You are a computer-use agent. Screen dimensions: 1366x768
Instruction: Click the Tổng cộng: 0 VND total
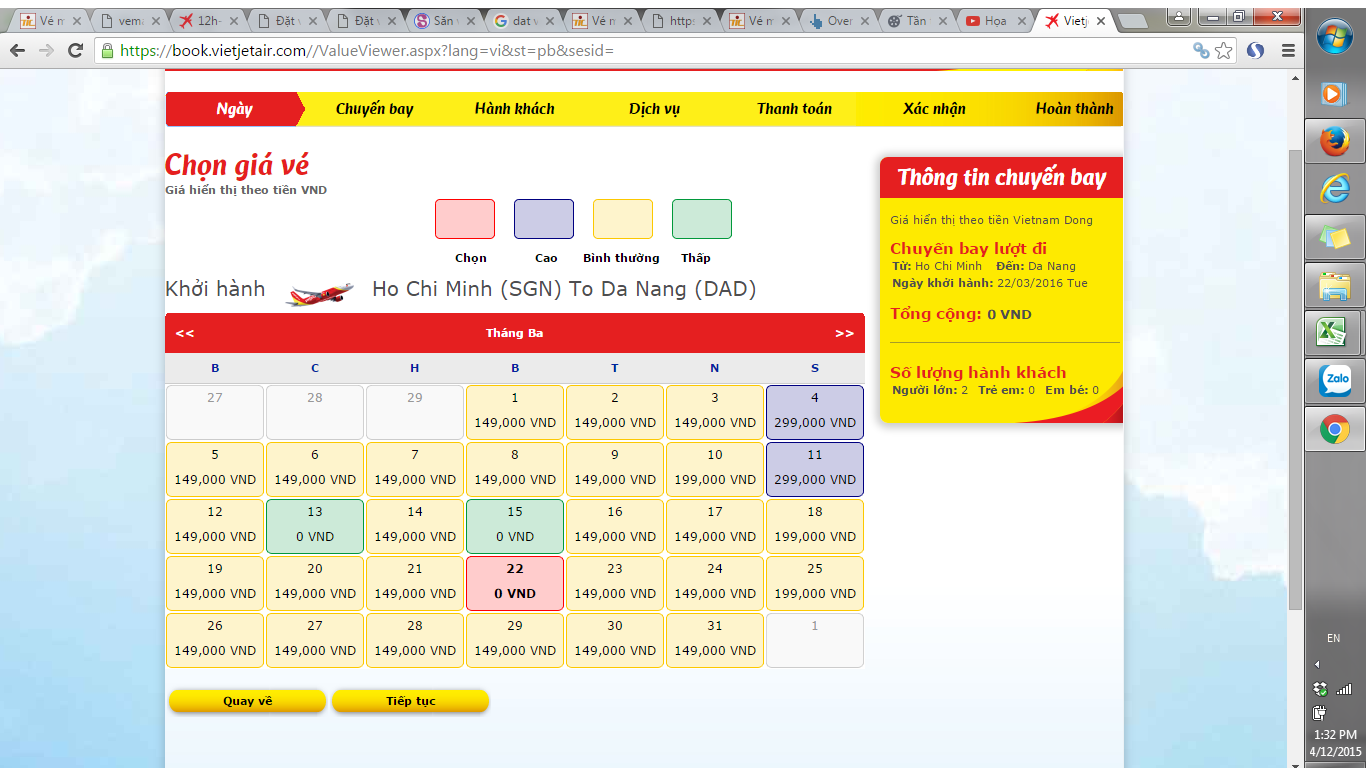(x=961, y=314)
